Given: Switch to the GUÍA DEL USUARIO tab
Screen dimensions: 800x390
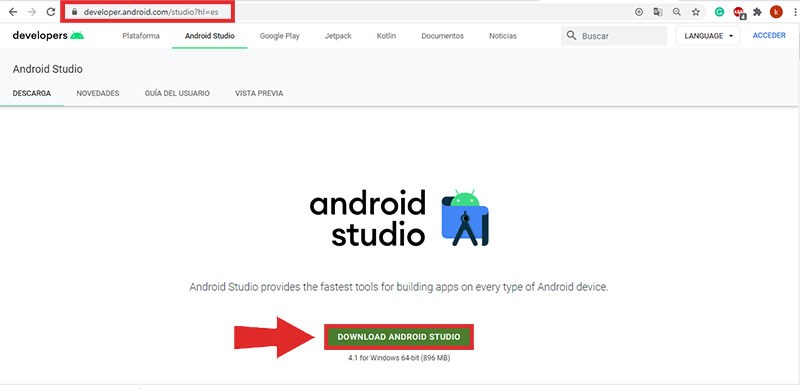Looking at the screenshot, I should pyautogui.click(x=177, y=93).
